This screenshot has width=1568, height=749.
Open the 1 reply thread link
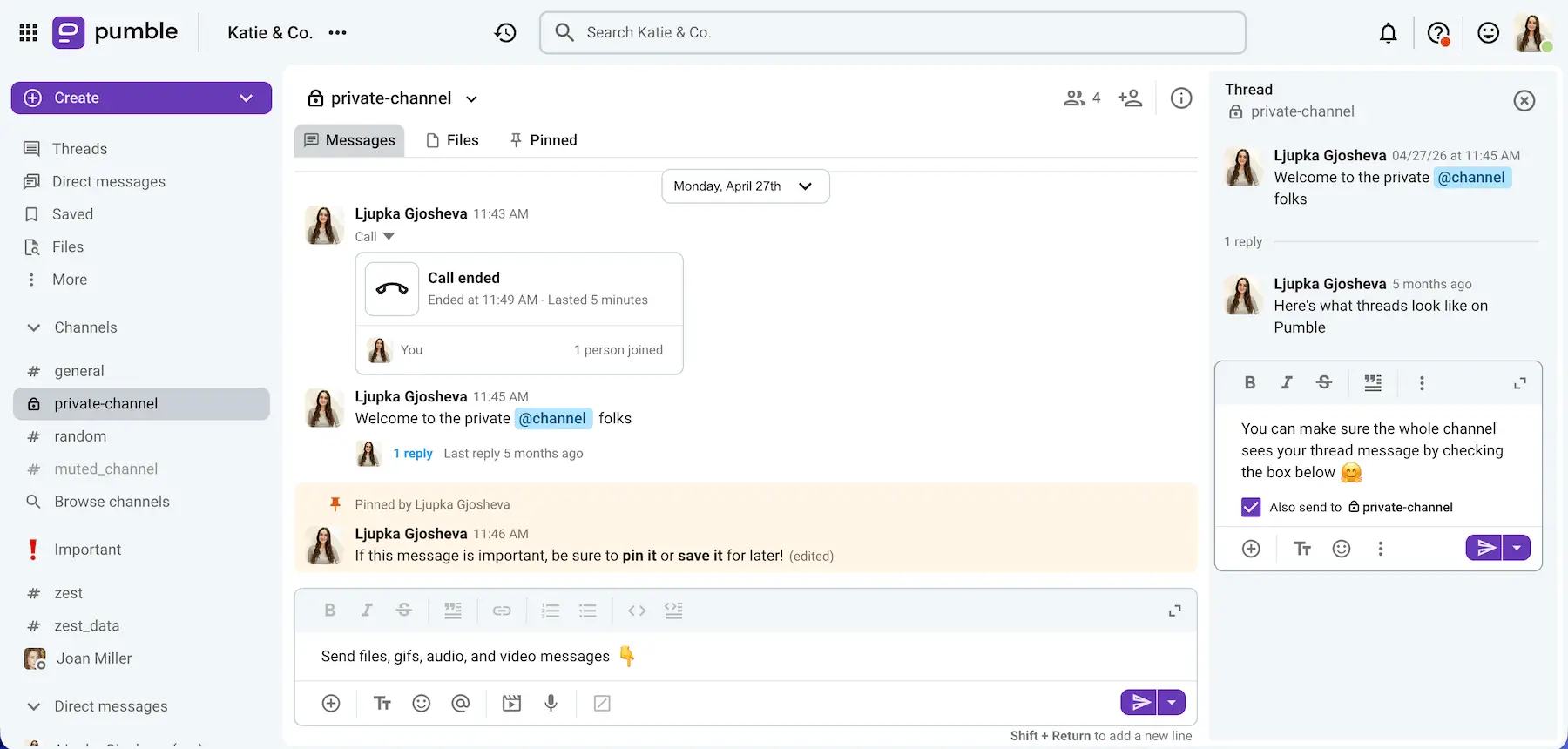coord(413,454)
